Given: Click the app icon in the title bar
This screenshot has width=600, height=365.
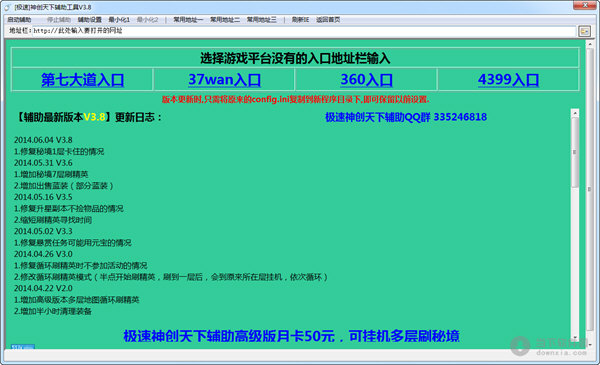Looking at the screenshot, I should pyautogui.click(x=7, y=7).
